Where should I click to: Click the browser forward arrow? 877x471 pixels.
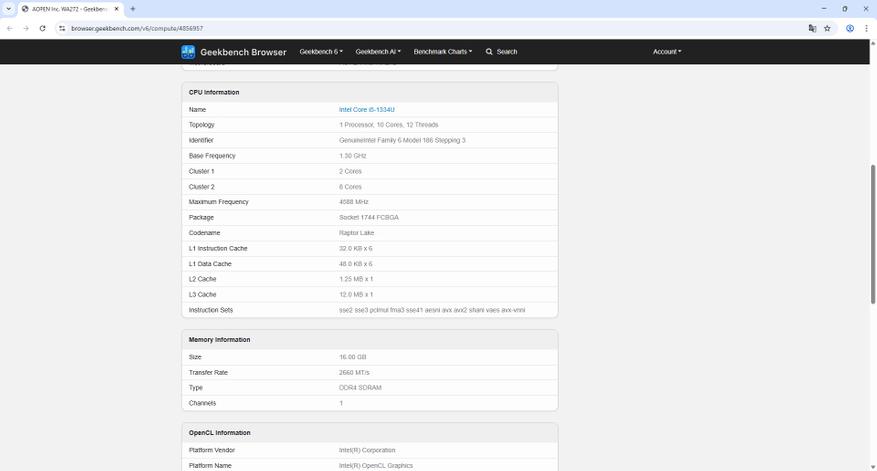[x=26, y=29]
